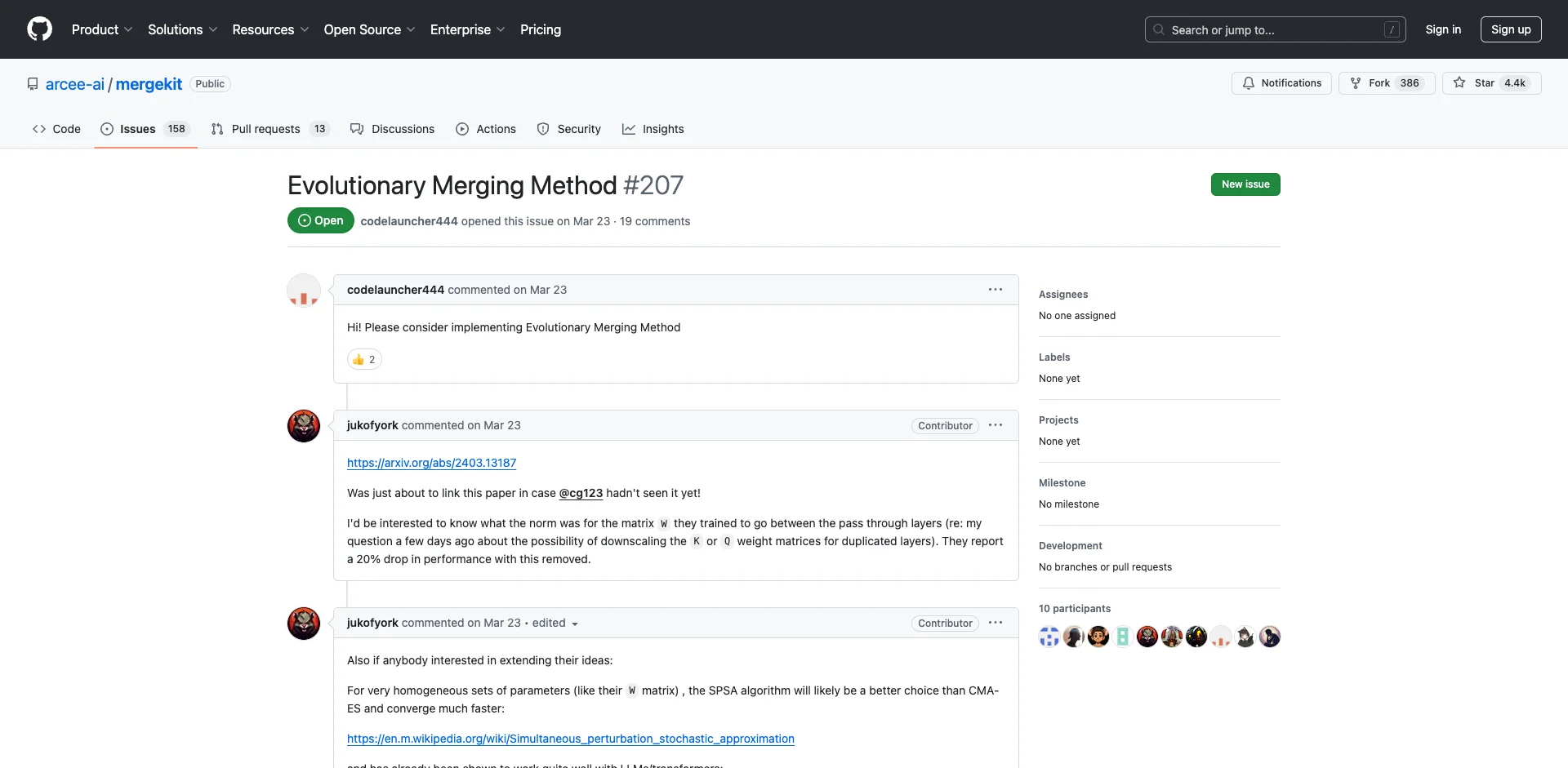Click jukofyork name in arxiv comment header

click(x=372, y=425)
